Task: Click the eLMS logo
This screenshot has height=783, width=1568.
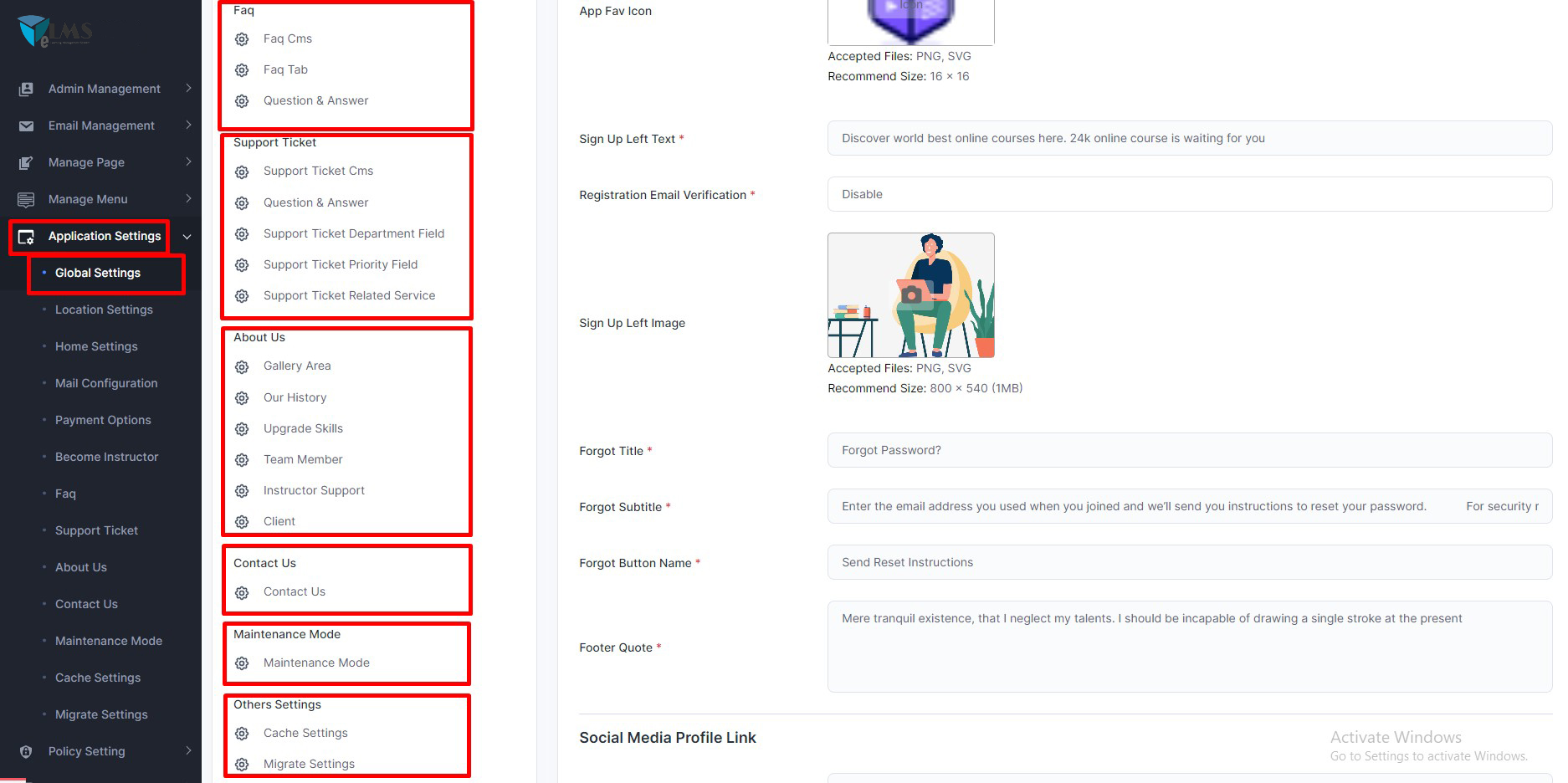Action: (x=55, y=32)
